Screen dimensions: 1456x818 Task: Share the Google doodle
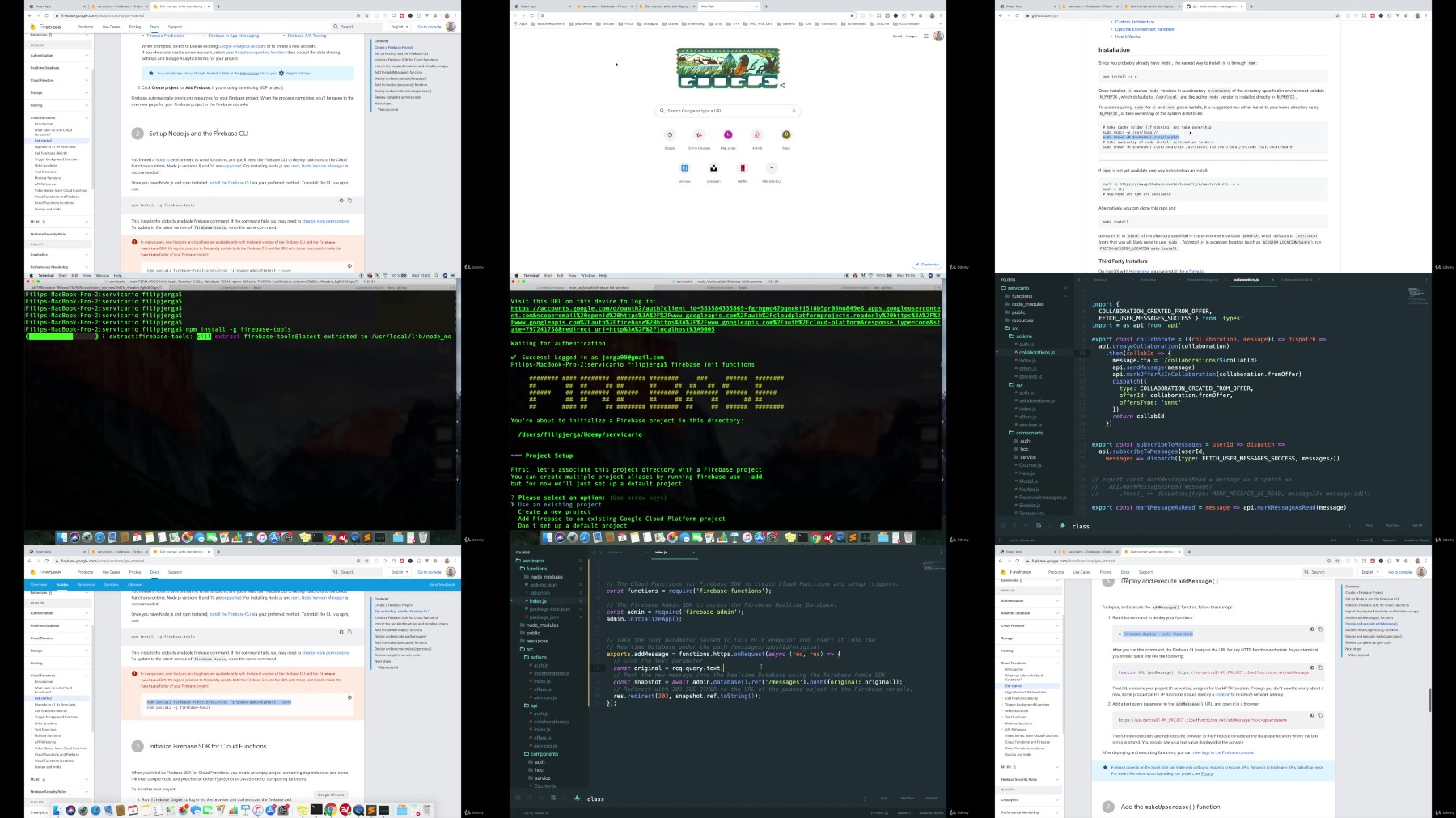point(782,84)
